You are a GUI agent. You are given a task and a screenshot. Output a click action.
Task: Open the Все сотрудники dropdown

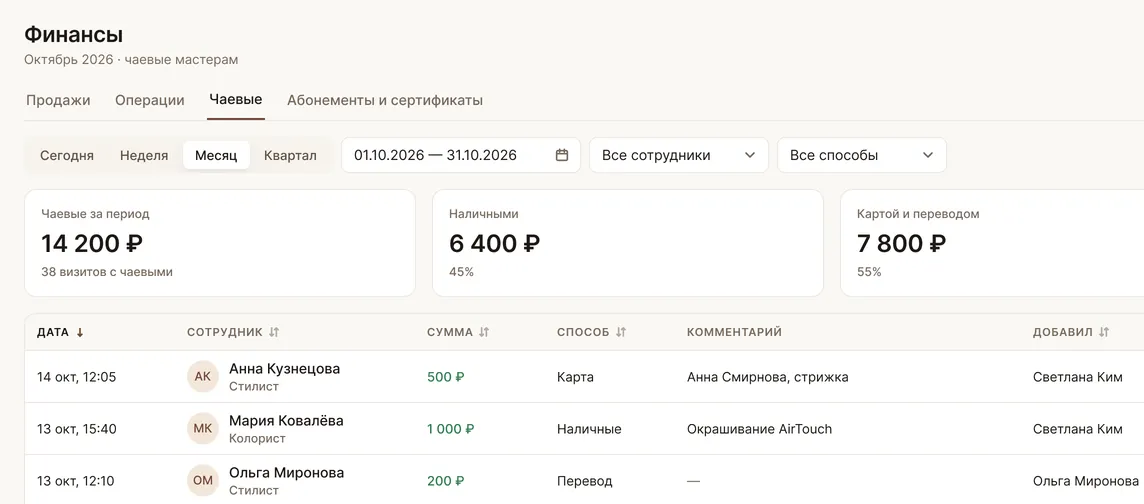point(679,155)
